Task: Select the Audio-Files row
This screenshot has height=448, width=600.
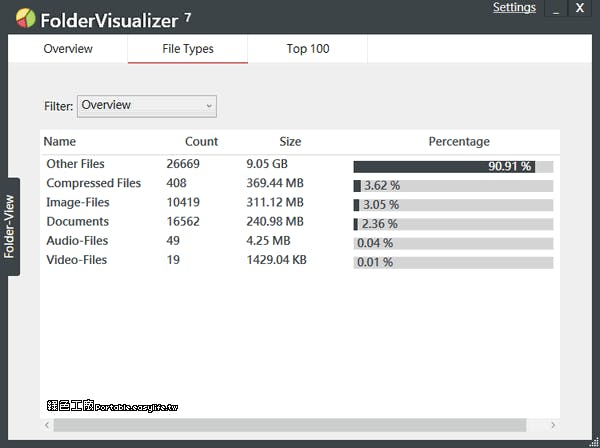Action: [300, 241]
